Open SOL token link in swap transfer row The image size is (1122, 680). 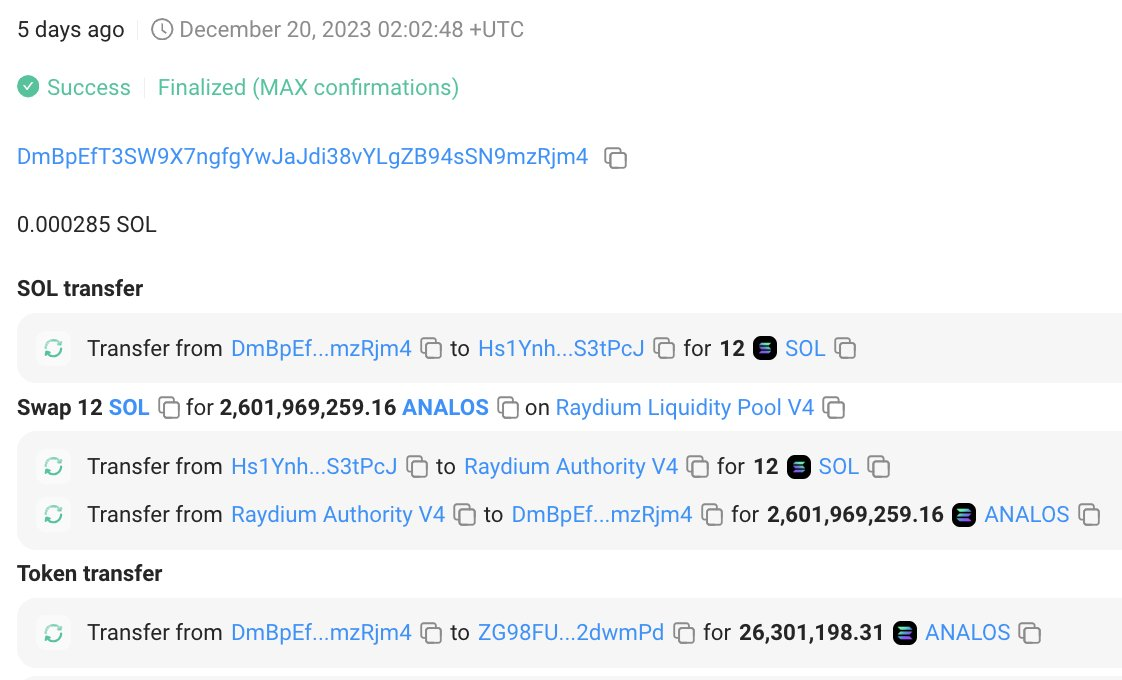[839, 467]
